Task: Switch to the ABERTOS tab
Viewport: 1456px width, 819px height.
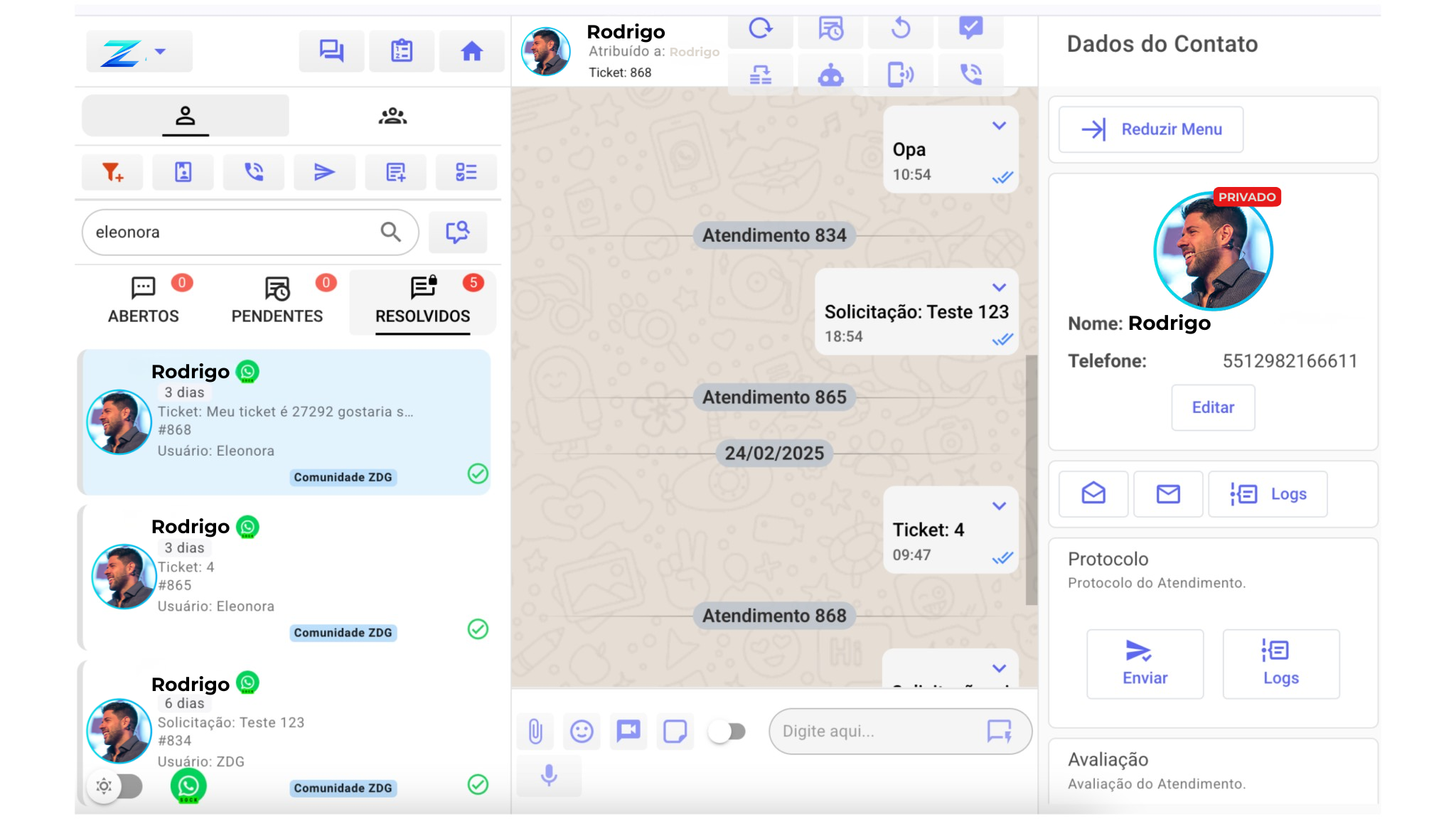Action: tap(144, 301)
